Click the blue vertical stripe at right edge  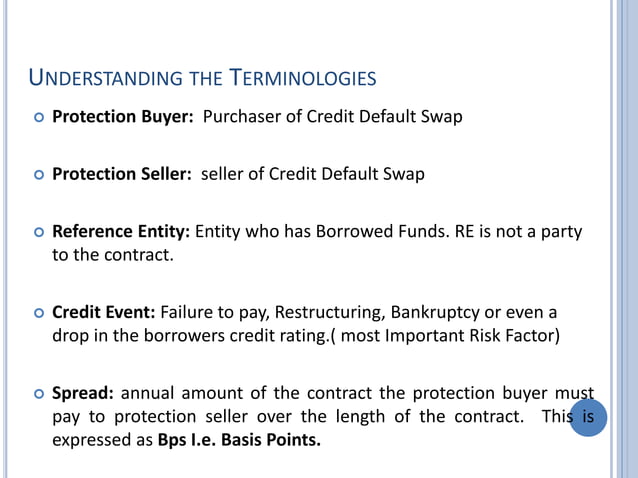pyautogui.click(x=628, y=239)
